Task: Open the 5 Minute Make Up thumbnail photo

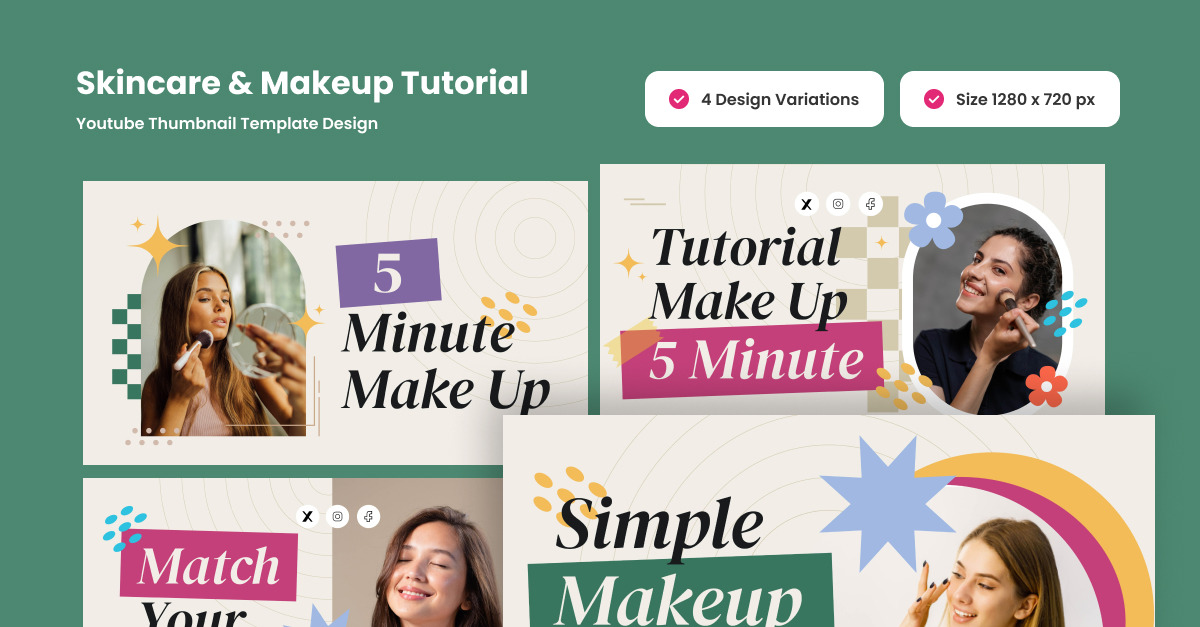Action: [x=223, y=328]
